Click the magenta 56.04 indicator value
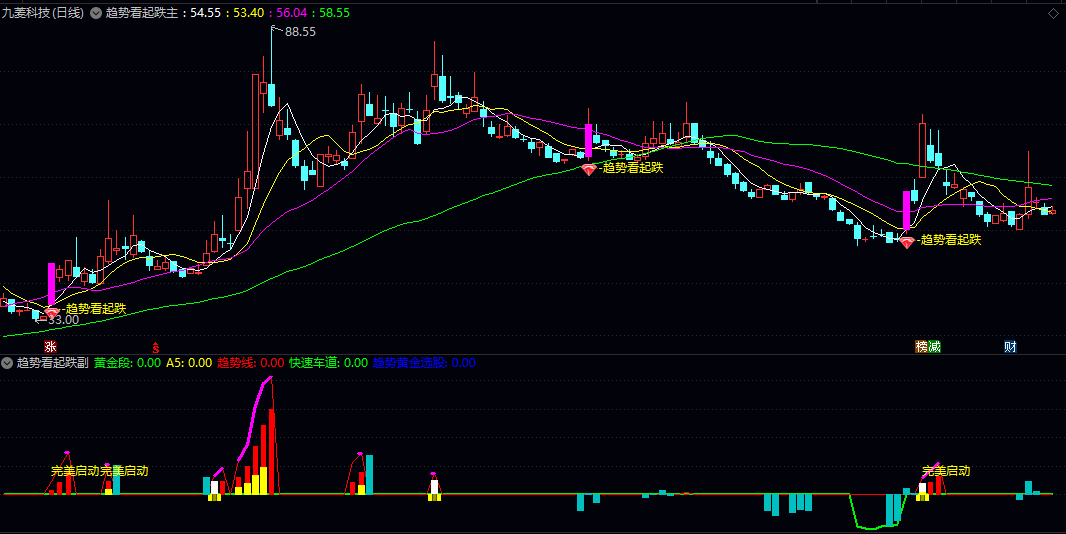 [292, 13]
